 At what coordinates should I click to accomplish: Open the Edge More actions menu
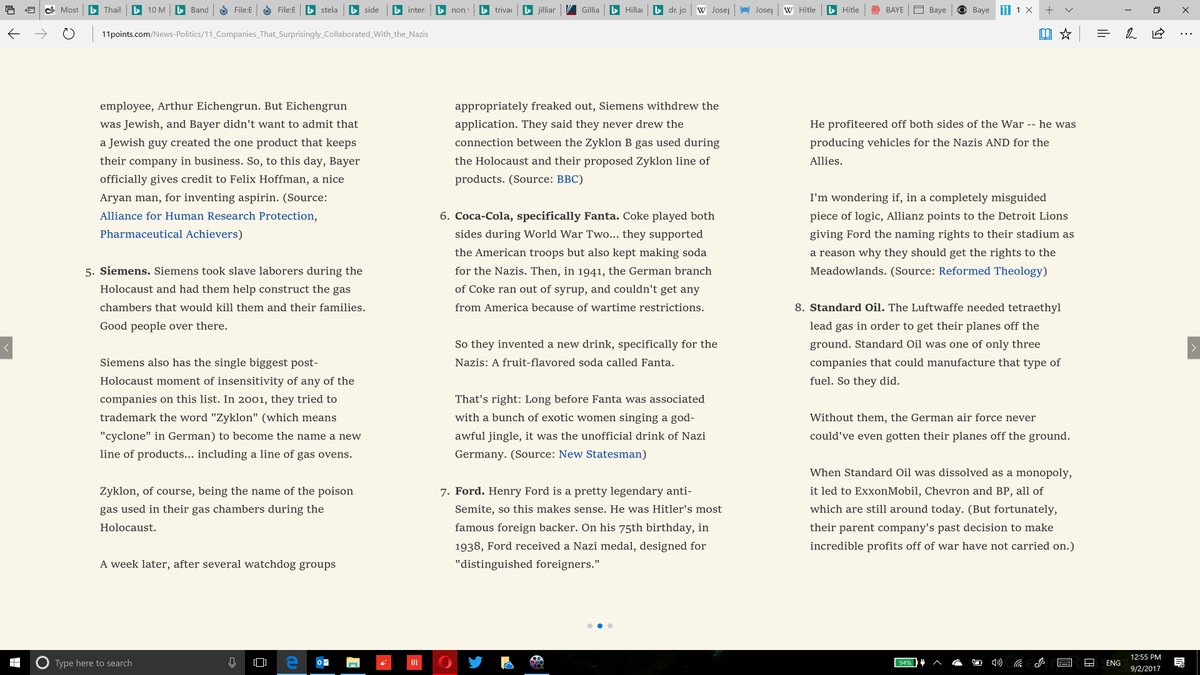tap(1184, 33)
